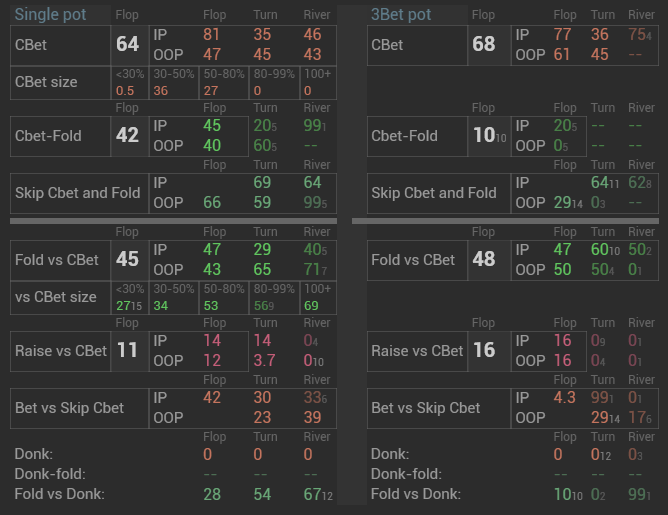Open the CBet size row label
The height and width of the screenshot is (515, 668).
pyautogui.click(x=46, y=82)
